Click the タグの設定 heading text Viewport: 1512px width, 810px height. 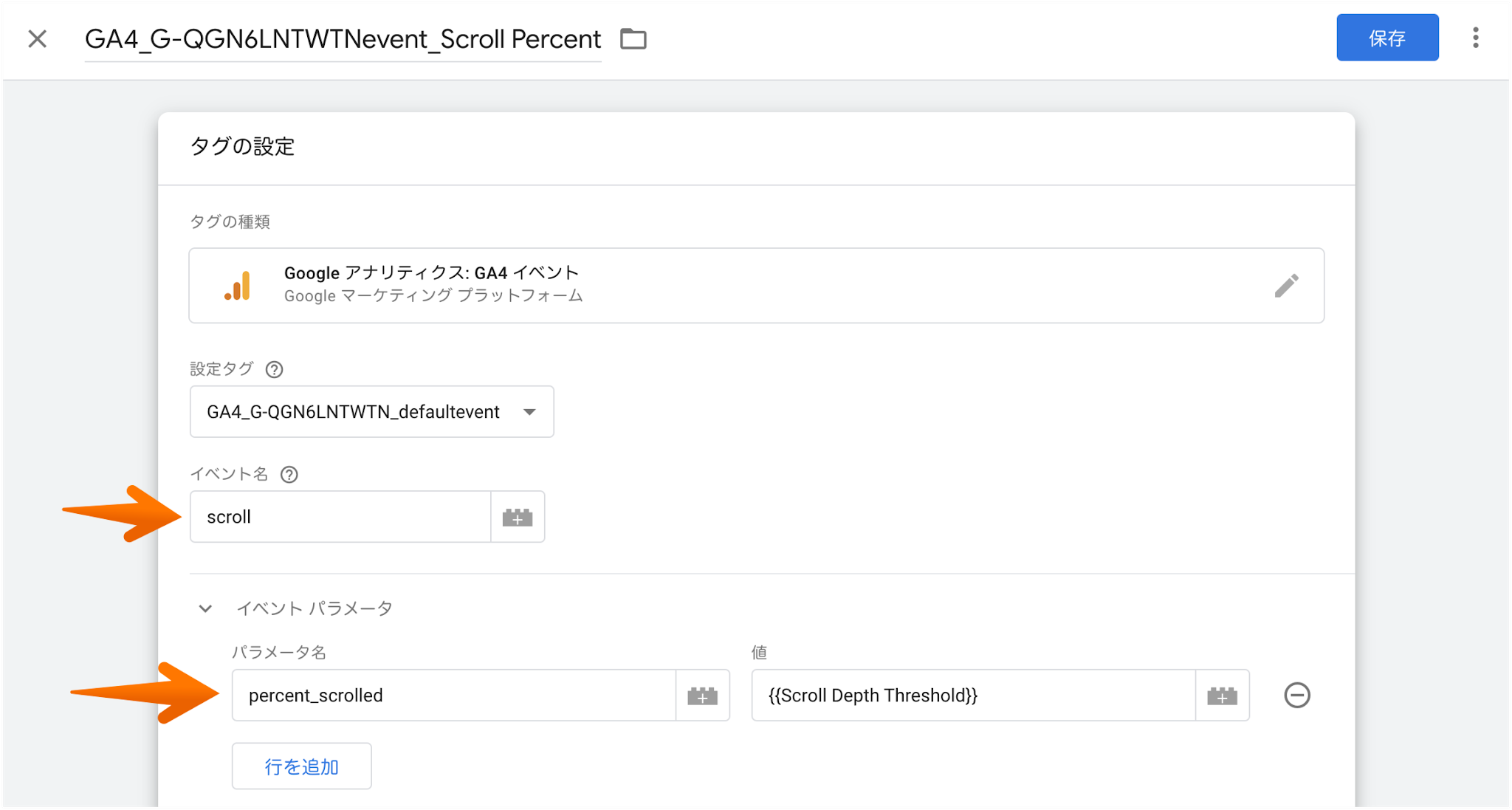point(242,146)
